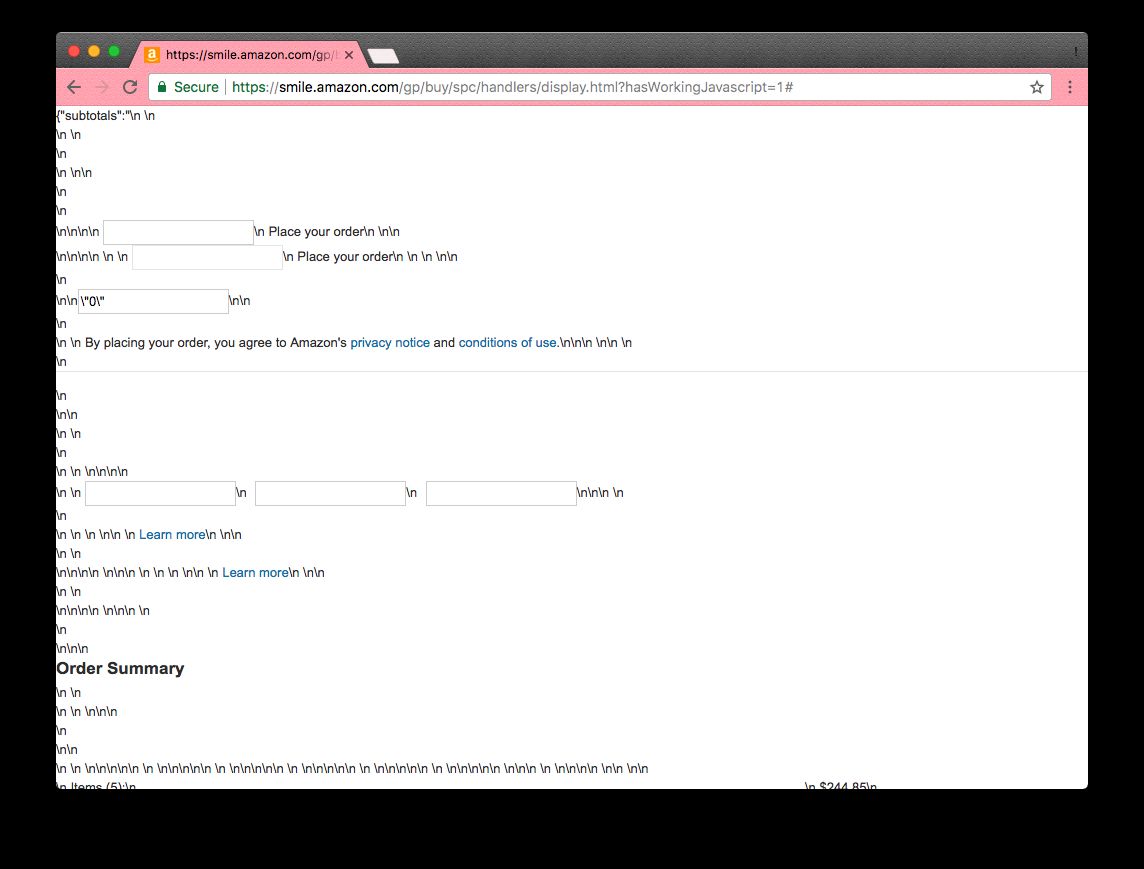
Task: Open the Chrome three-dot menu
Action: pyautogui.click(x=1069, y=87)
